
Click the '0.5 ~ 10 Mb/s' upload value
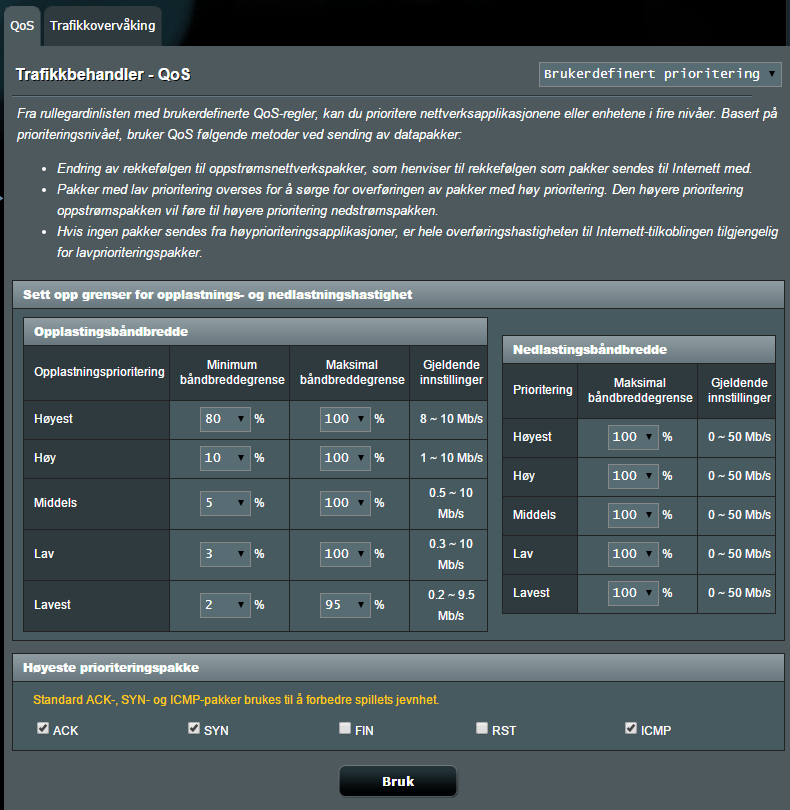[451, 503]
